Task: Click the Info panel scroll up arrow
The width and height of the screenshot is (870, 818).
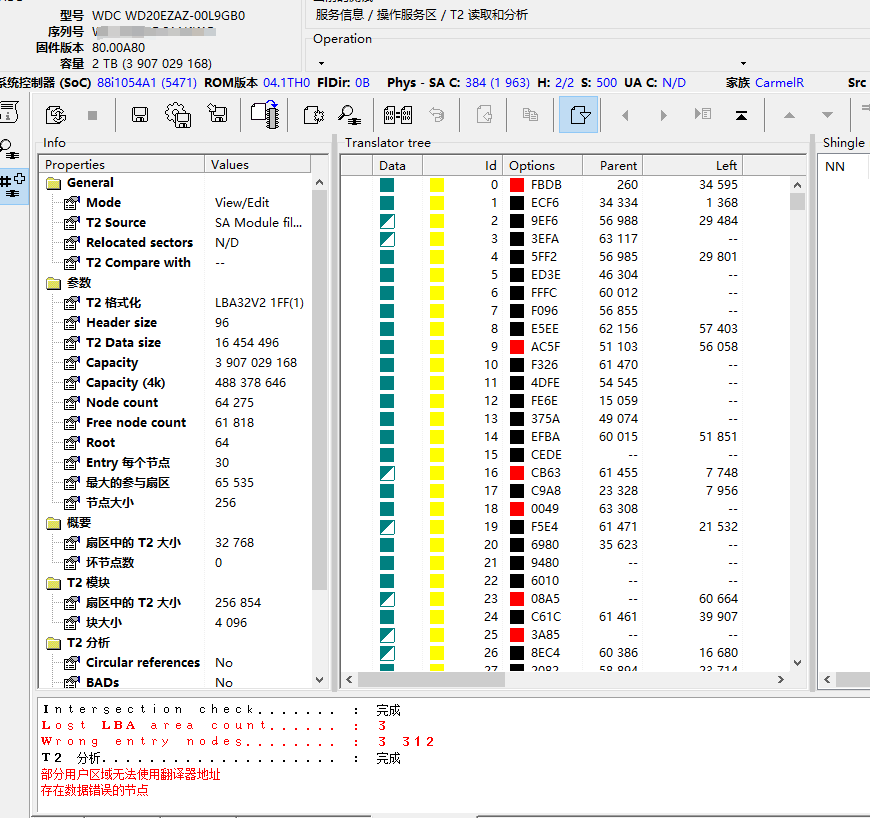Action: 319,182
